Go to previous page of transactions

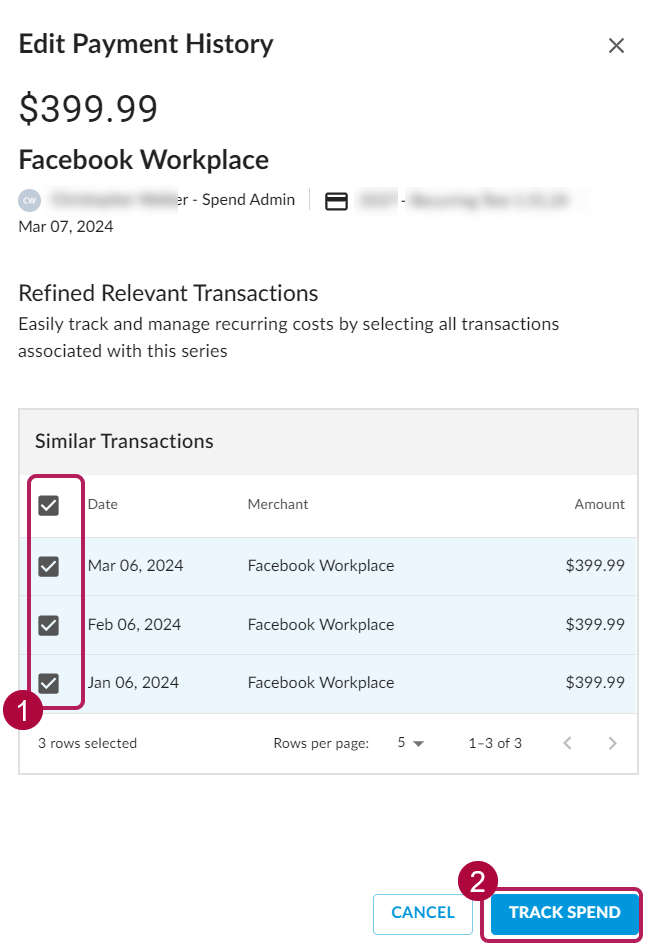[567, 744]
